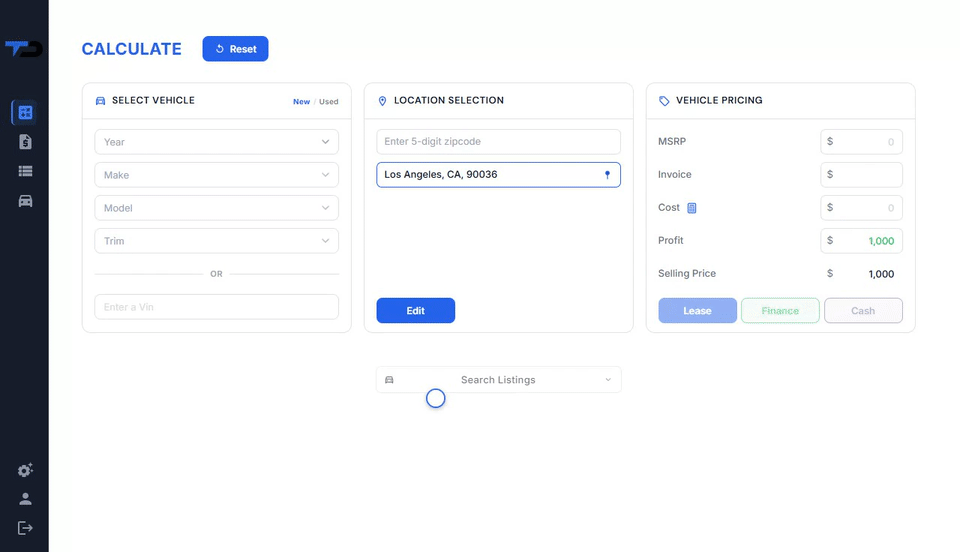Click the MSRP amount field
Image resolution: width=960 pixels, height=552 pixels.
point(861,142)
